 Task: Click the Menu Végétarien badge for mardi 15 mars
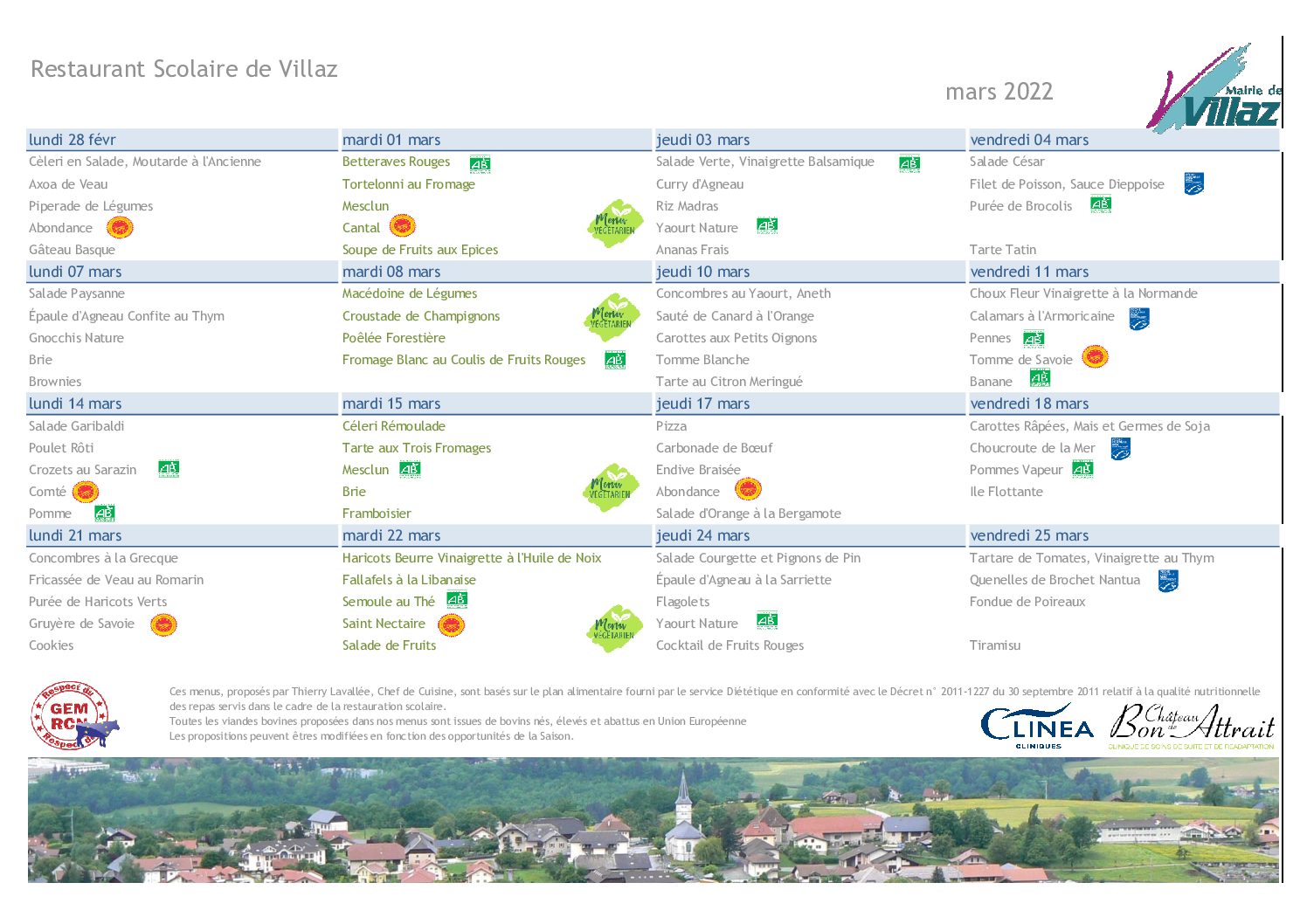tap(611, 487)
